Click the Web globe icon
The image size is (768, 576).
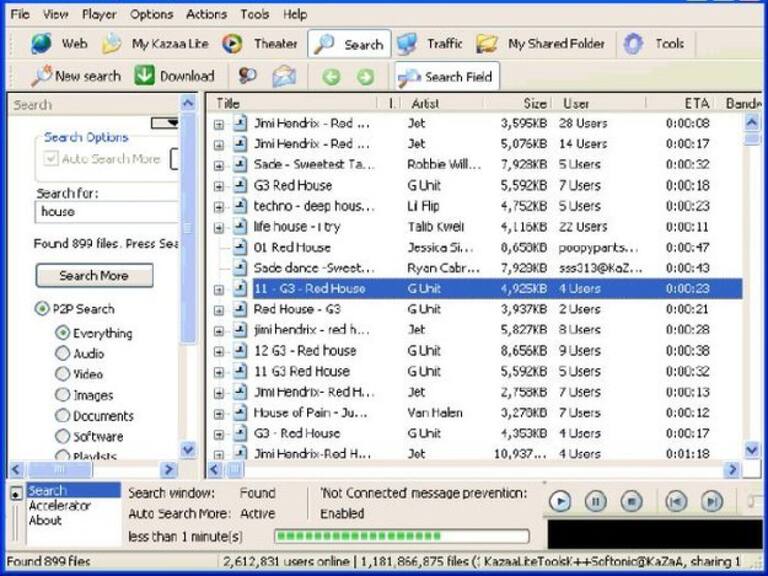point(41,44)
